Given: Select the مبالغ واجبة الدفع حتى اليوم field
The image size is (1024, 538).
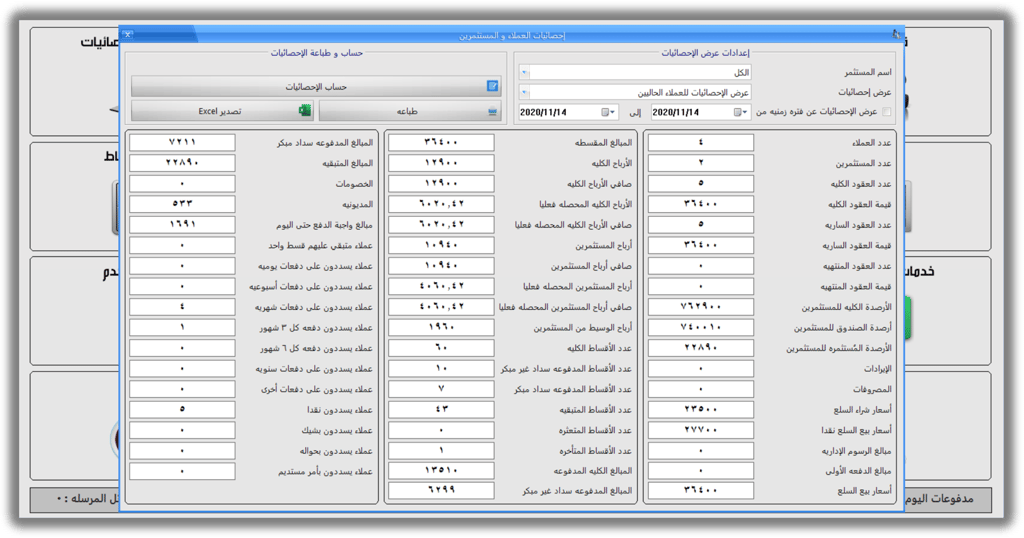Looking at the screenshot, I should point(182,224).
